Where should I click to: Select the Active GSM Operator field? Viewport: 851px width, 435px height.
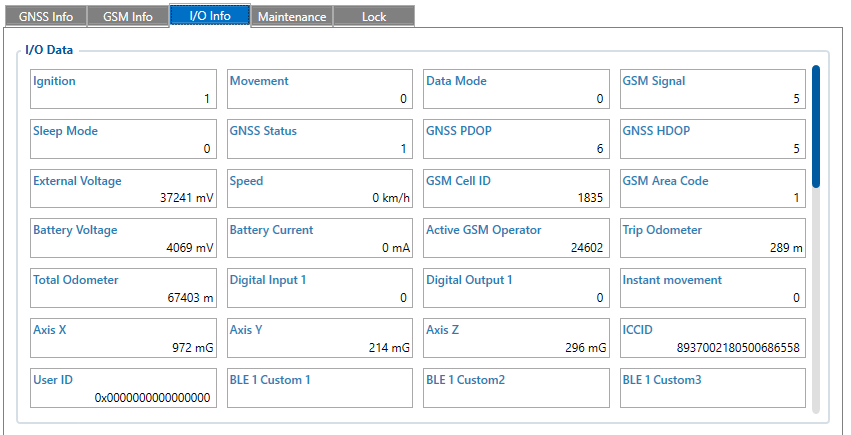point(516,238)
